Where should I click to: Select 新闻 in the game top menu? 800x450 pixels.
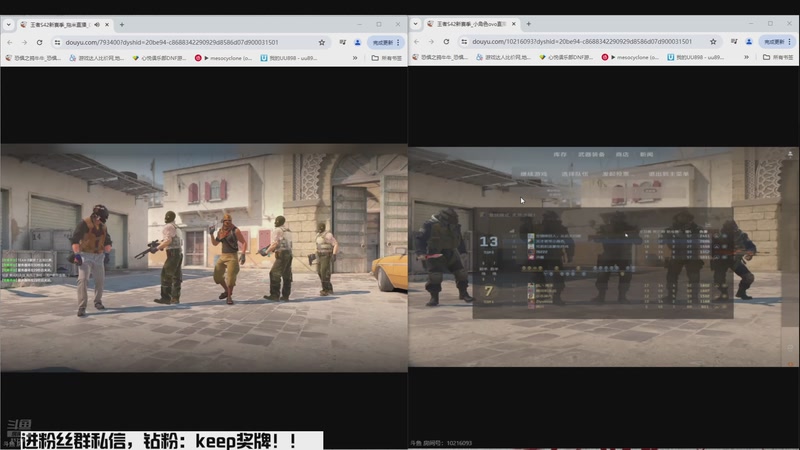pyautogui.click(x=646, y=154)
